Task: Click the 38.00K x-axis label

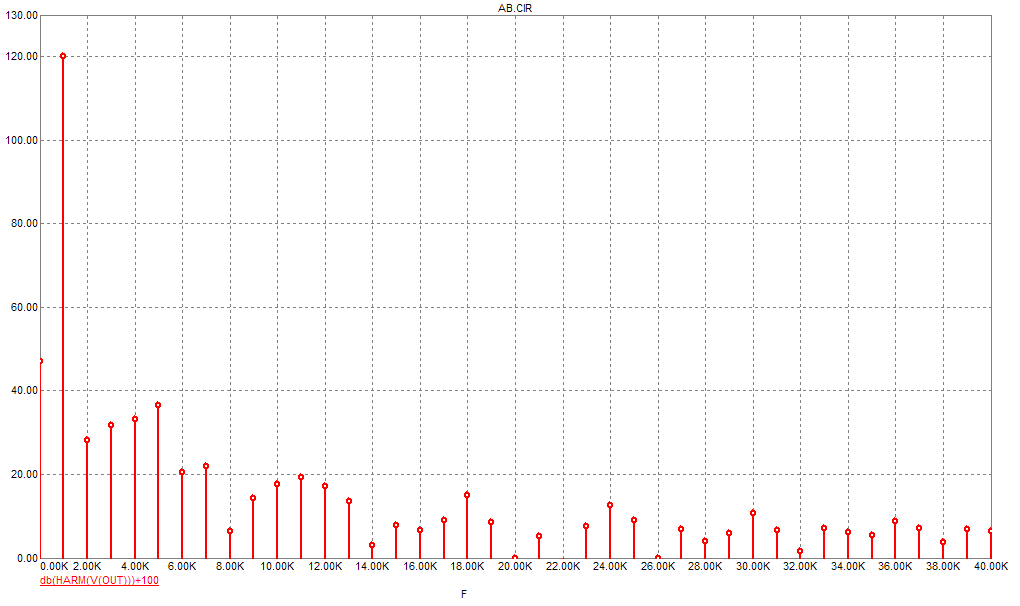Action: pos(943,566)
